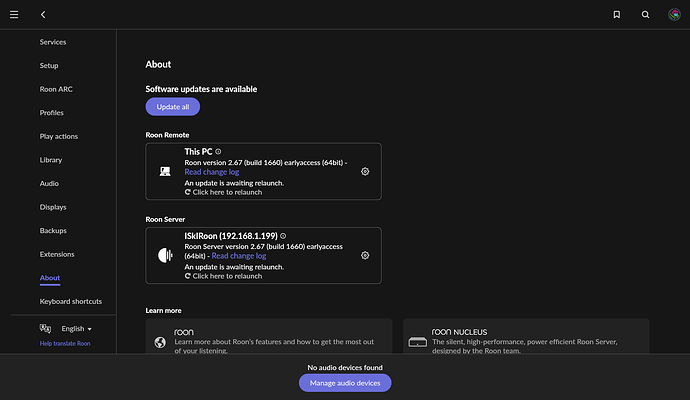
Task: Open the Roon Nucleus learn more card
Action: 526,337
